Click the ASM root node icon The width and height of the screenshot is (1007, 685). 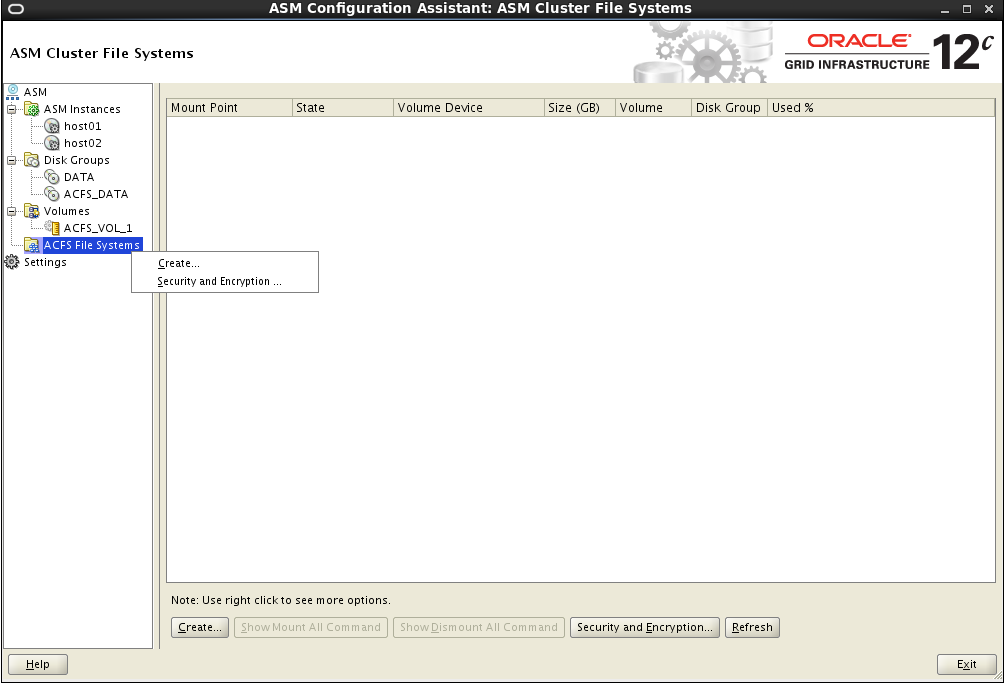pyautogui.click(x=12, y=92)
